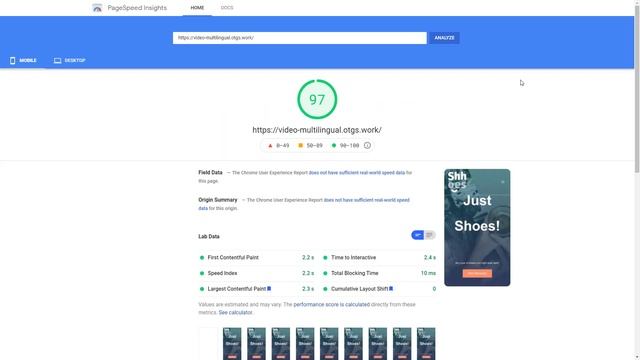This screenshot has width=640, height=360.
Task: Click the bookmark icon beside Cumulative Layout Shift
Action: (391, 289)
